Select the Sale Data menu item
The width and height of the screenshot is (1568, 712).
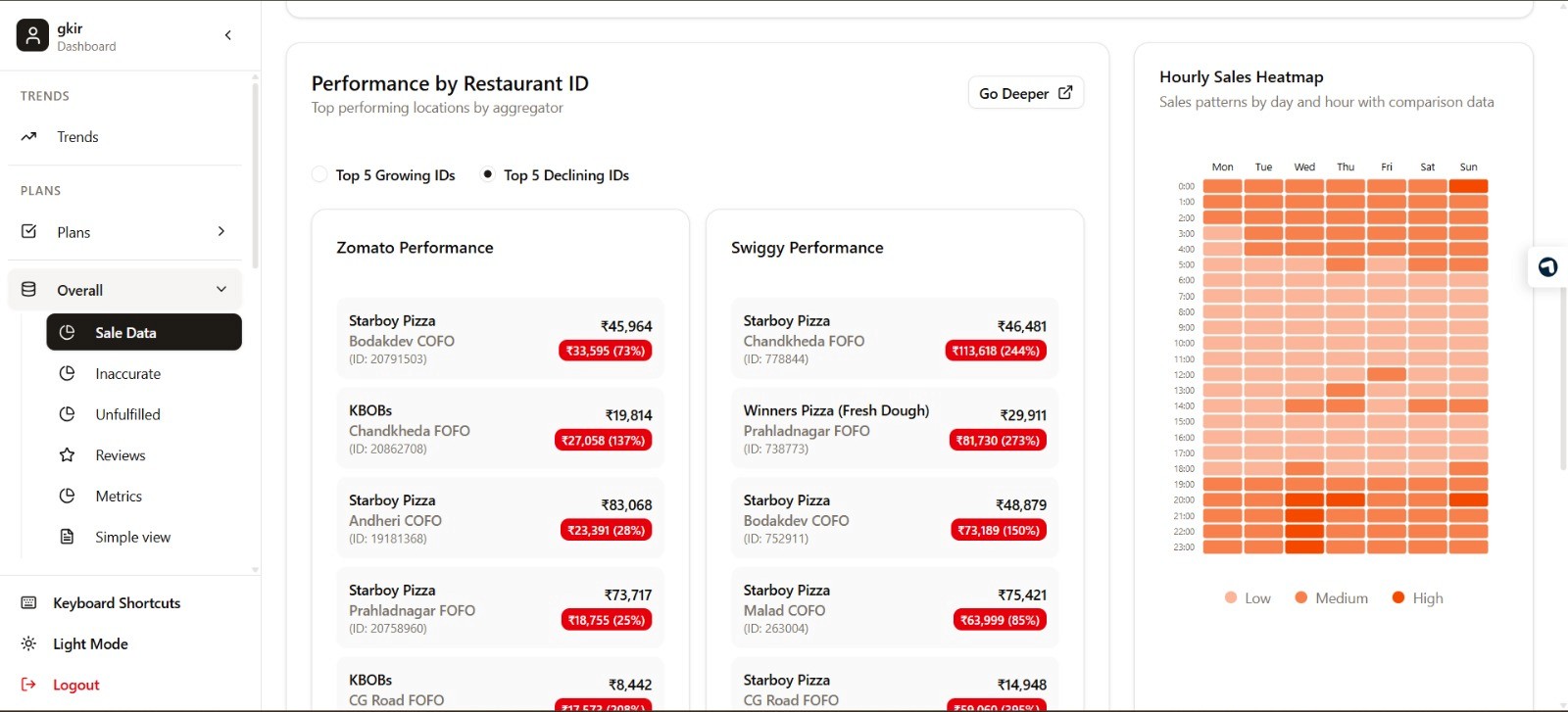point(144,332)
